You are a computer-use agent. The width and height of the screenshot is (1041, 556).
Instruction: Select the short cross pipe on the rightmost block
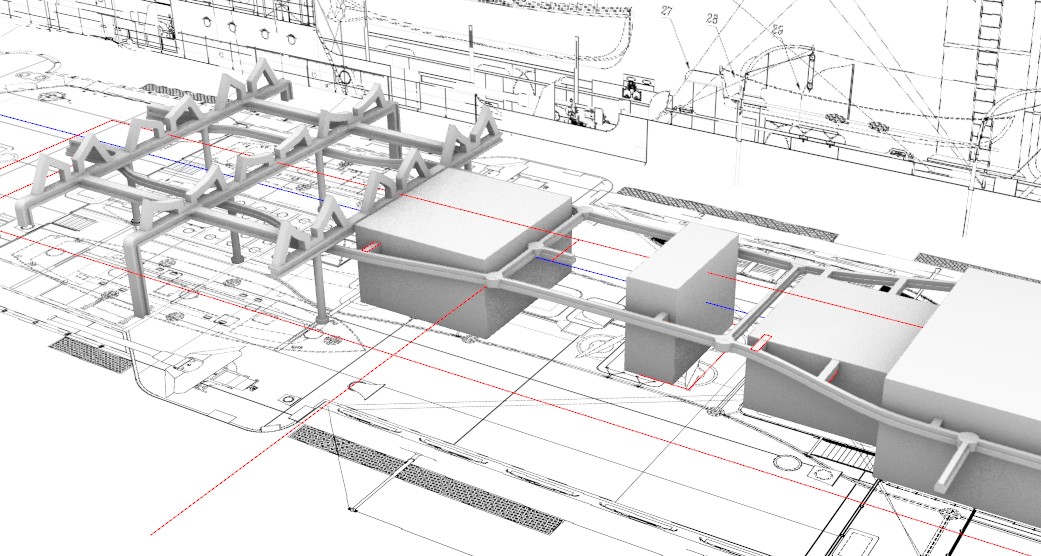point(958,461)
